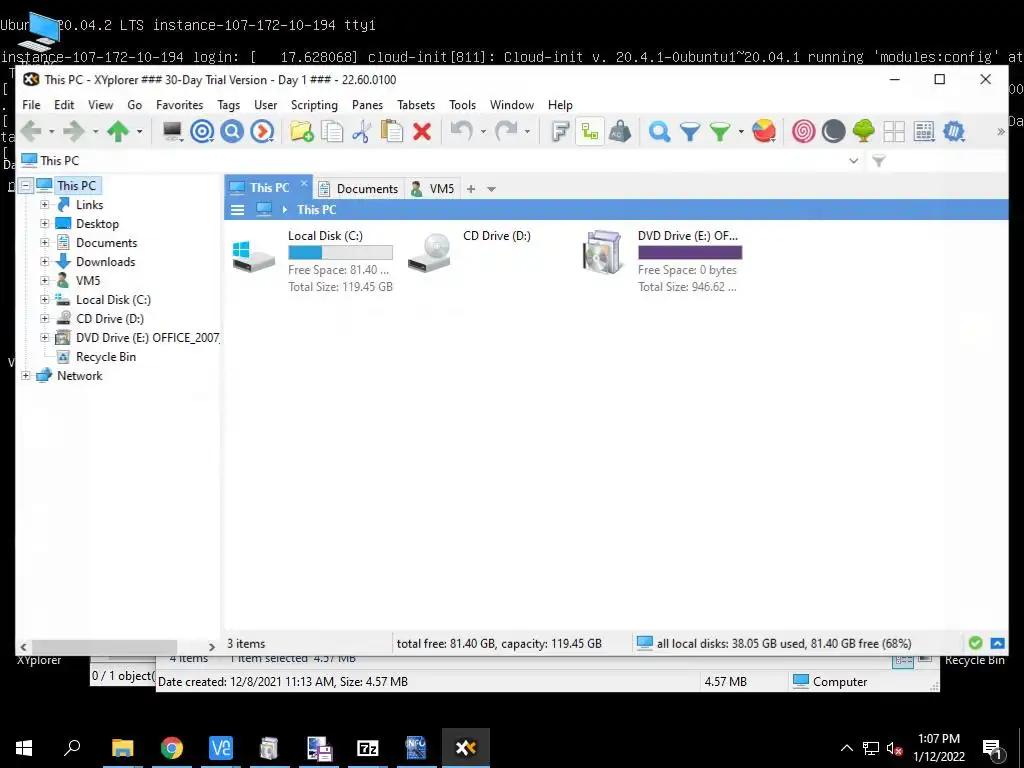
Task: Open the Windows Start menu
Action: point(24,748)
